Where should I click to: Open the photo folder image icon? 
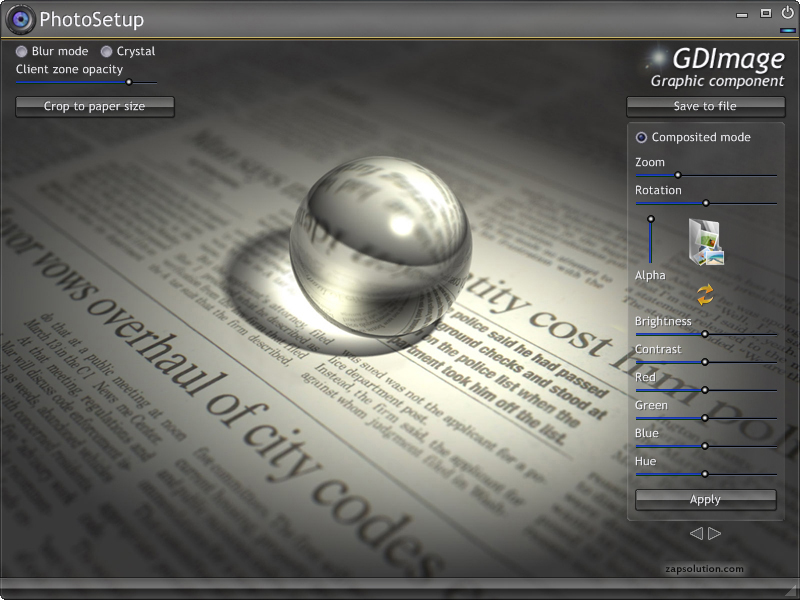pyautogui.click(x=706, y=242)
